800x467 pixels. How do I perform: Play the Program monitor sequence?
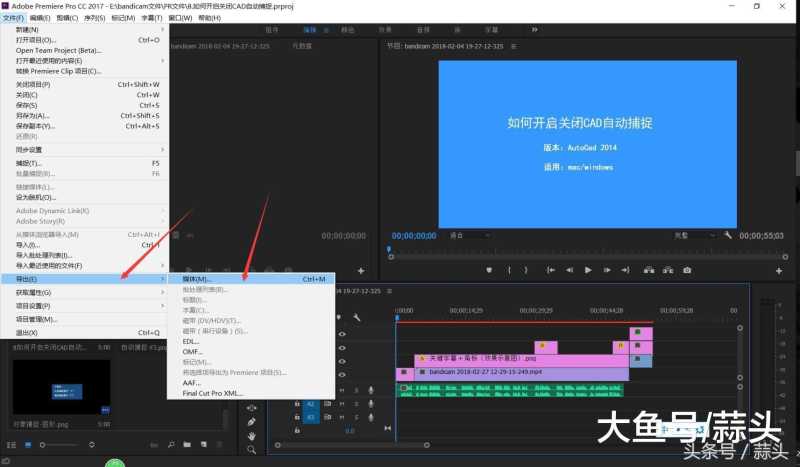point(588,270)
